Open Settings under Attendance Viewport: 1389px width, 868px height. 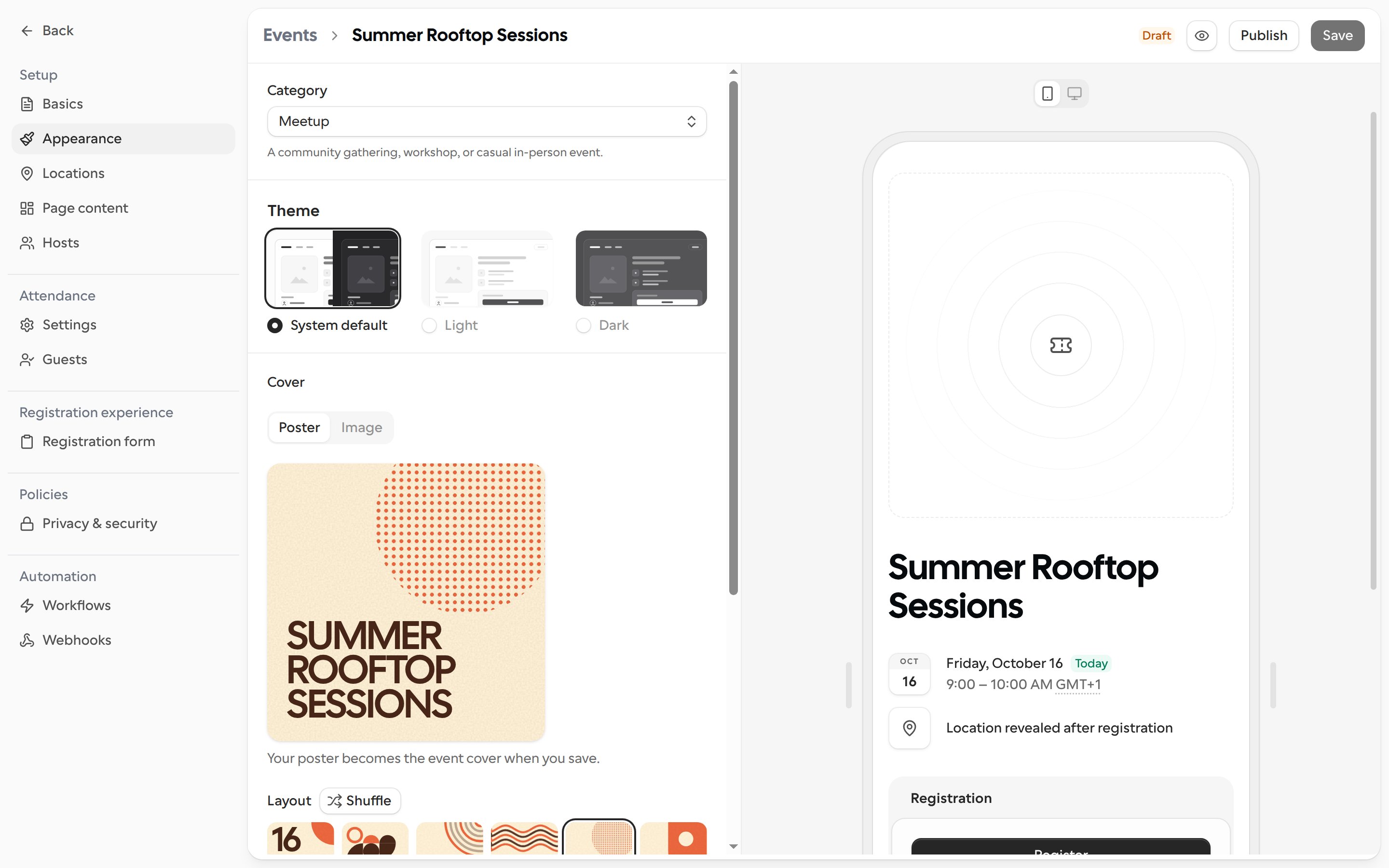click(123, 325)
